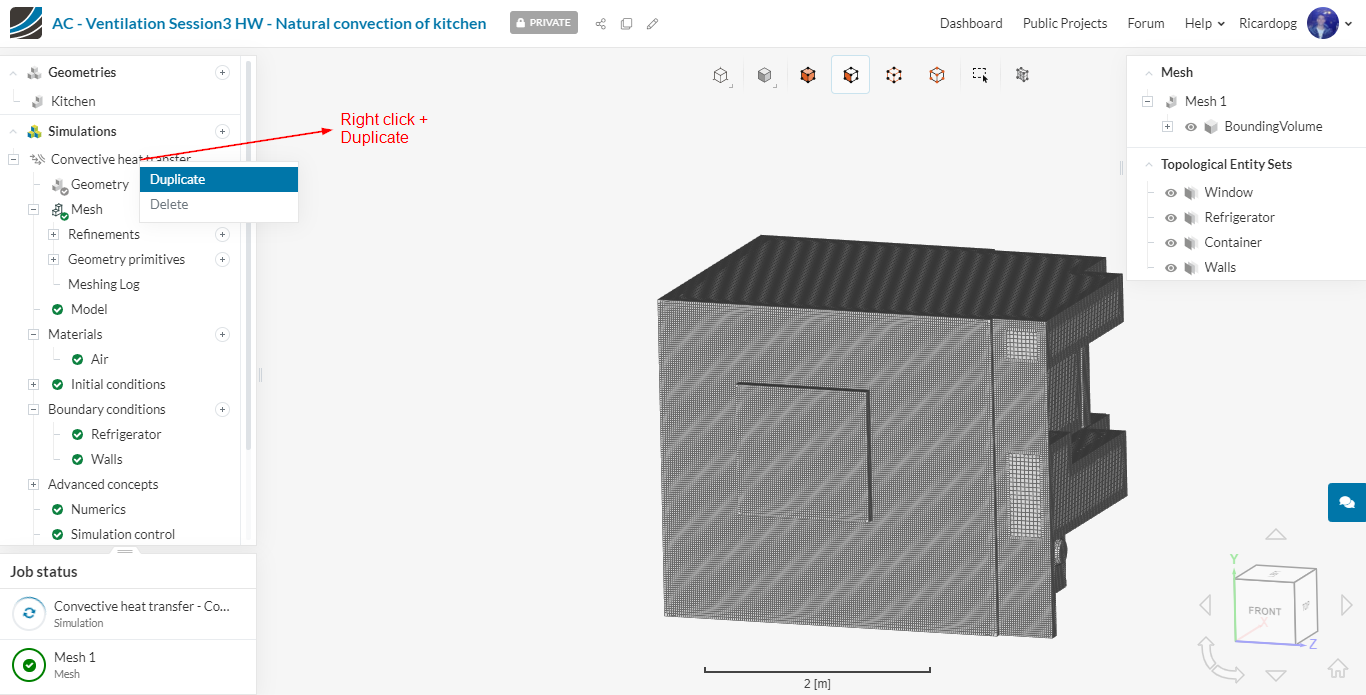
Task: Go to the Dashboard
Action: pyautogui.click(x=970, y=23)
